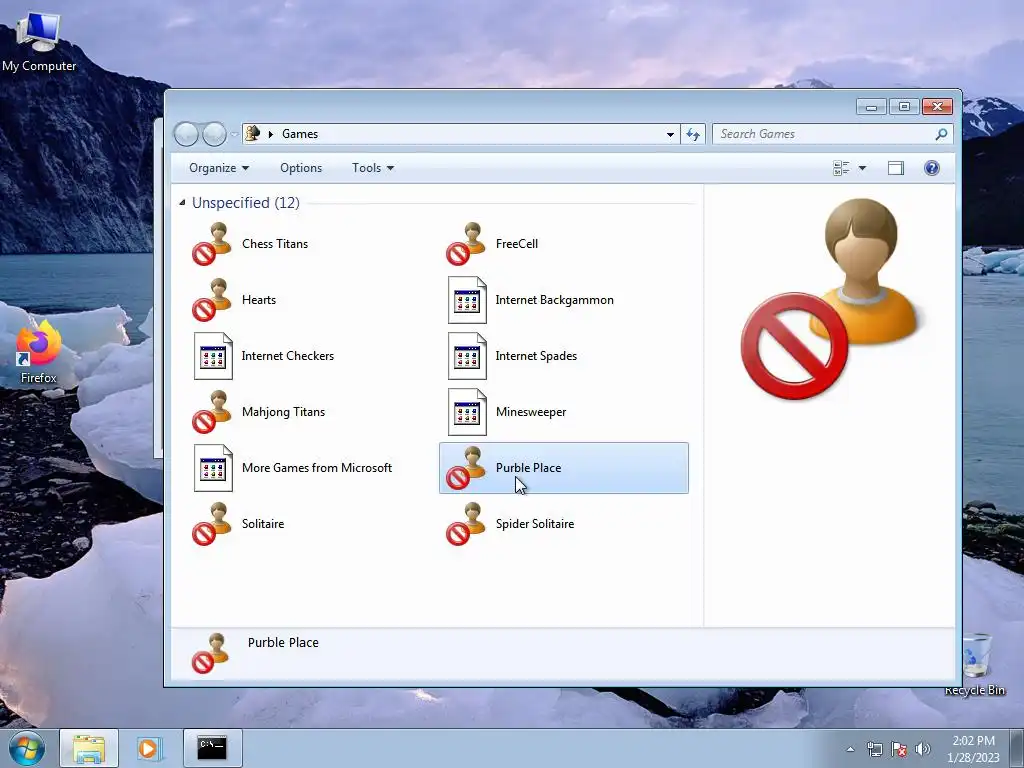Click the Recycle Bin desktop icon
1024x768 pixels.
[x=976, y=664]
